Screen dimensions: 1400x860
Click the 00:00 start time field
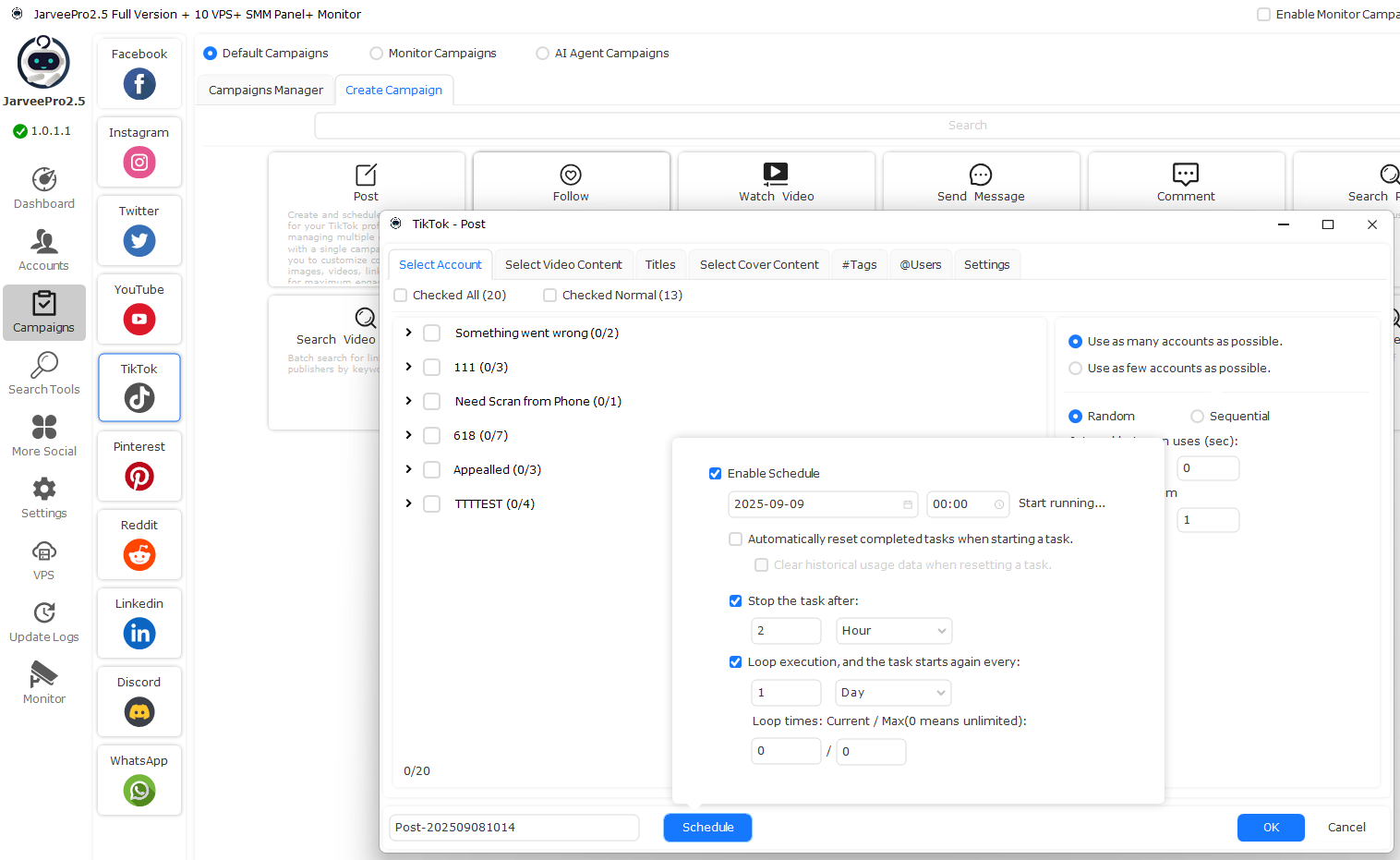(x=969, y=504)
